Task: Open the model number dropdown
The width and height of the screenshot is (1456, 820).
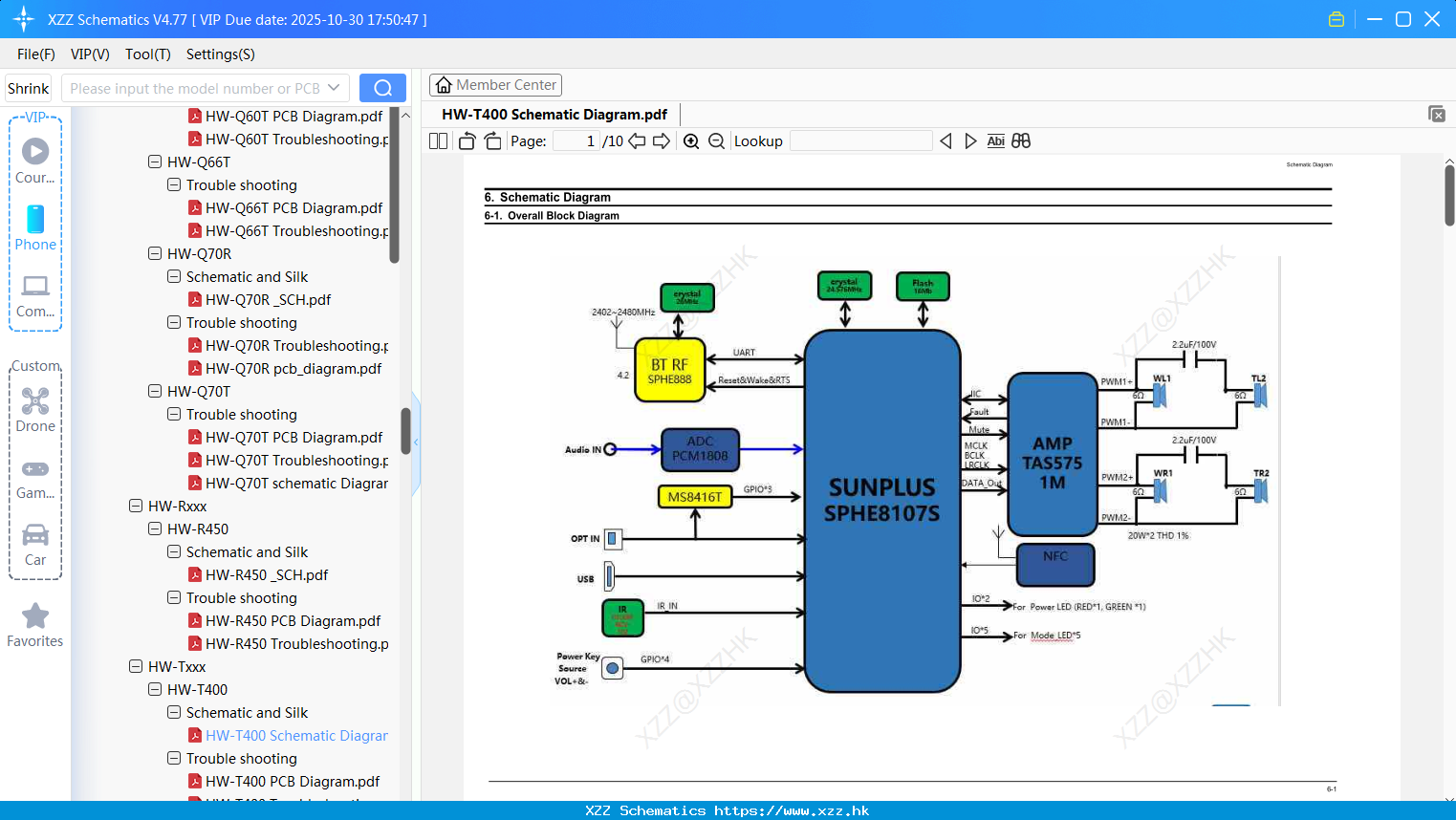Action: [x=334, y=88]
